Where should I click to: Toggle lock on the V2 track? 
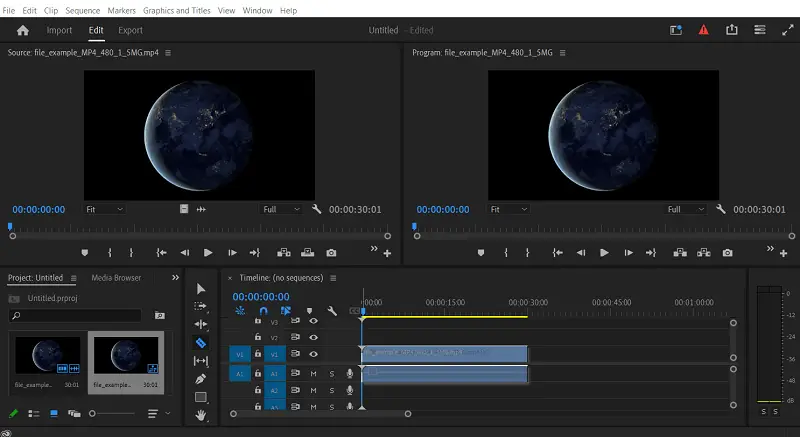(x=258, y=338)
